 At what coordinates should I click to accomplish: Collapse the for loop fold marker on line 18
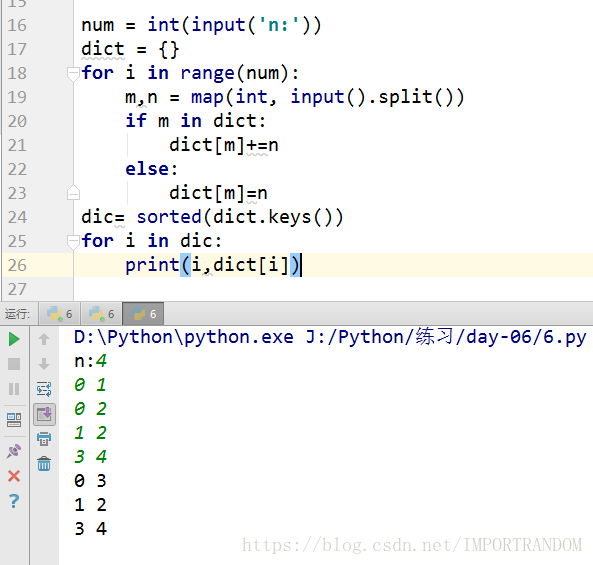(73, 73)
